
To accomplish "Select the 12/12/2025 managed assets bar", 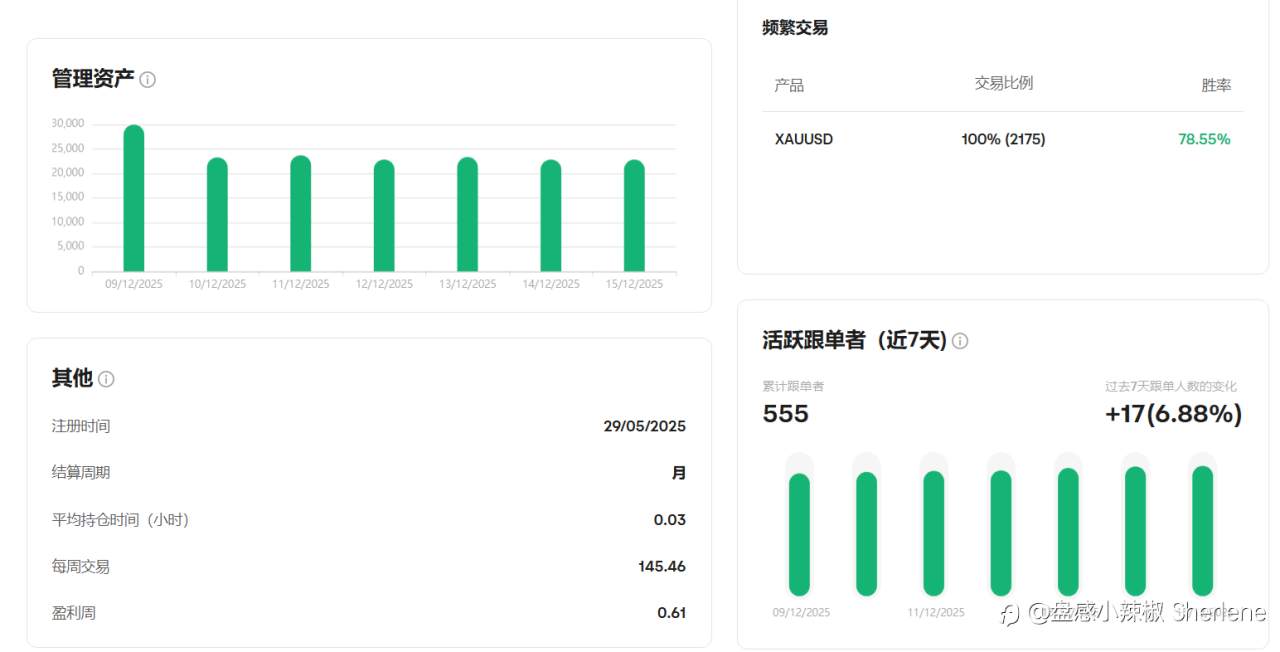I will pos(384,215).
